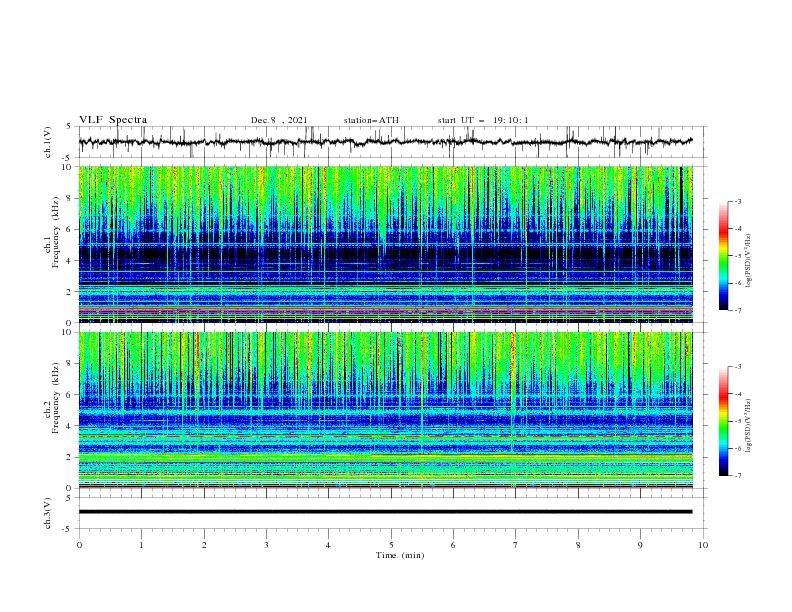Click time axis tick label "1"

[141, 545]
